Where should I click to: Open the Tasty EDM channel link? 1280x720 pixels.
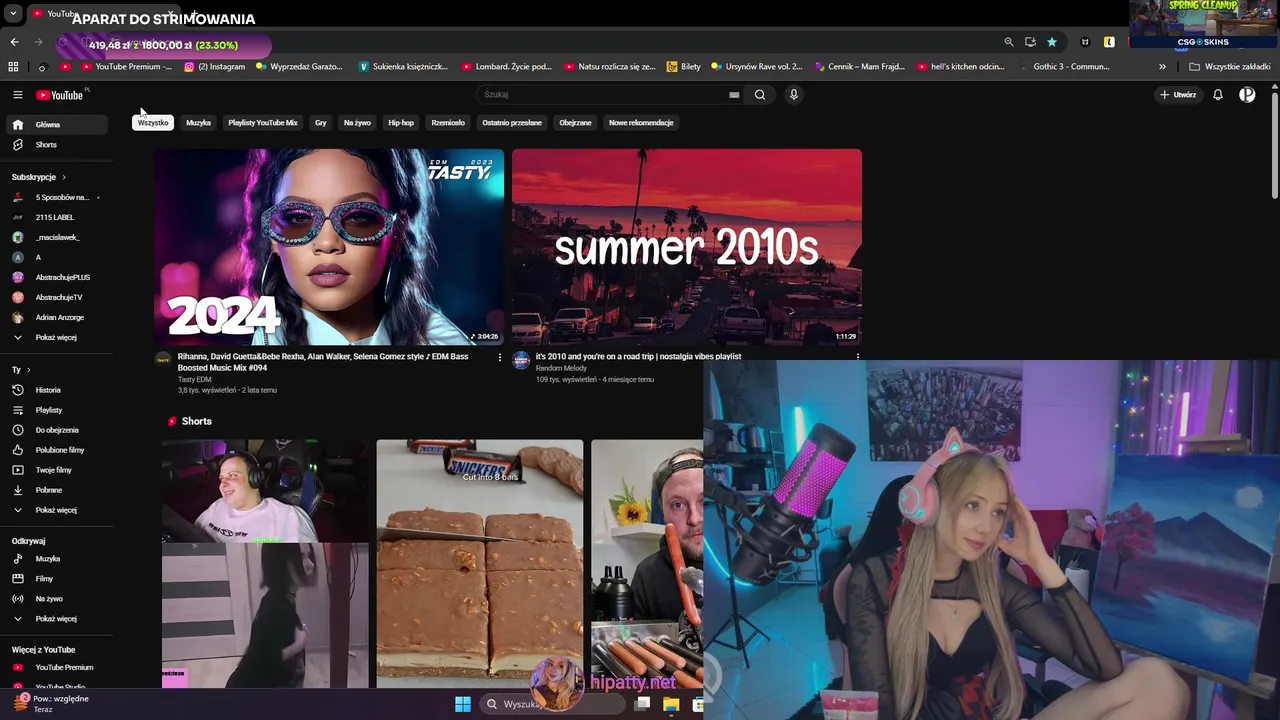(195, 380)
